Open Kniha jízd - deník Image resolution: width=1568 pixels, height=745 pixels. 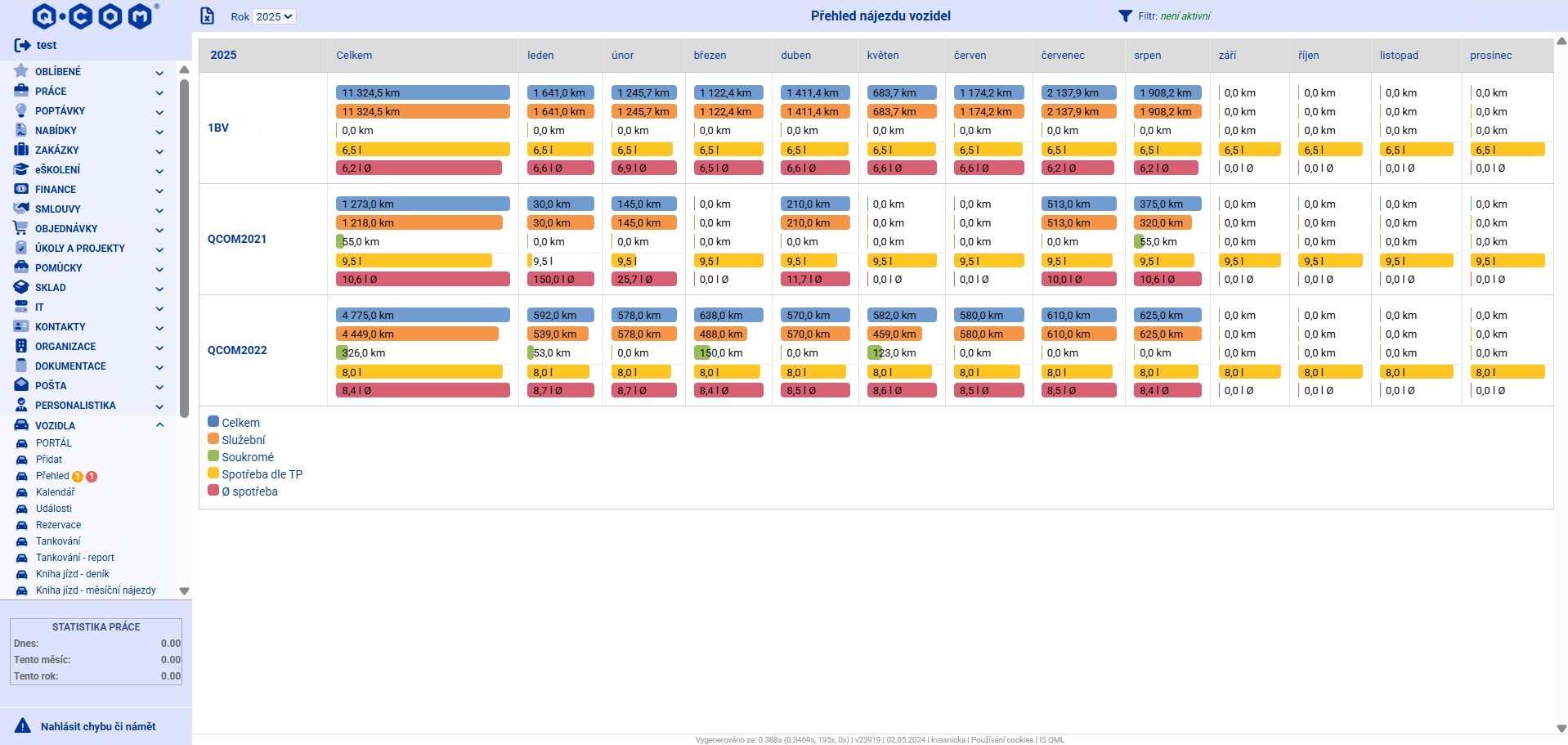(72, 574)
